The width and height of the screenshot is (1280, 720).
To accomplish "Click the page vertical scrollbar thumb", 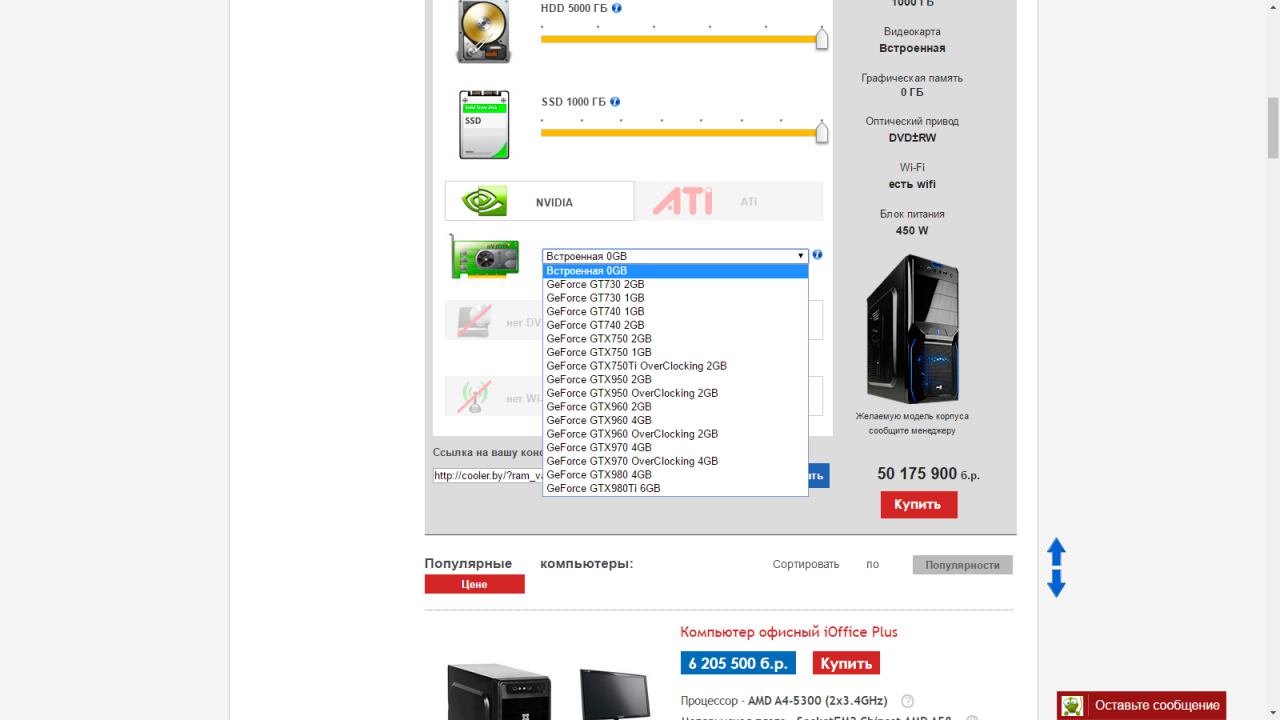I will click(x=1273, y=128).
